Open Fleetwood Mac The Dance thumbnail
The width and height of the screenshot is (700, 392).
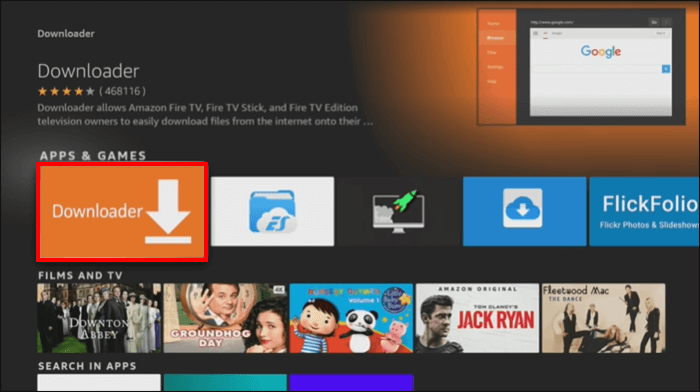[x=604, y=318]
